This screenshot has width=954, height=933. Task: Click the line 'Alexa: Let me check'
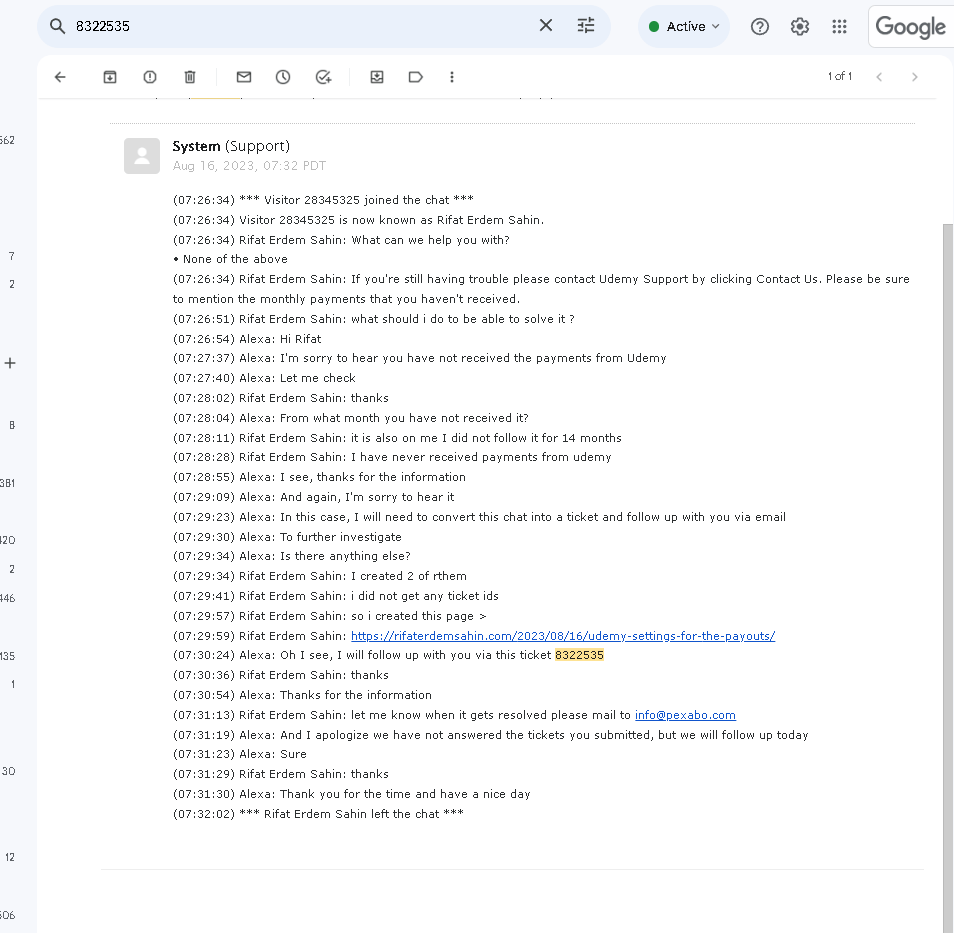pos(264,378)
